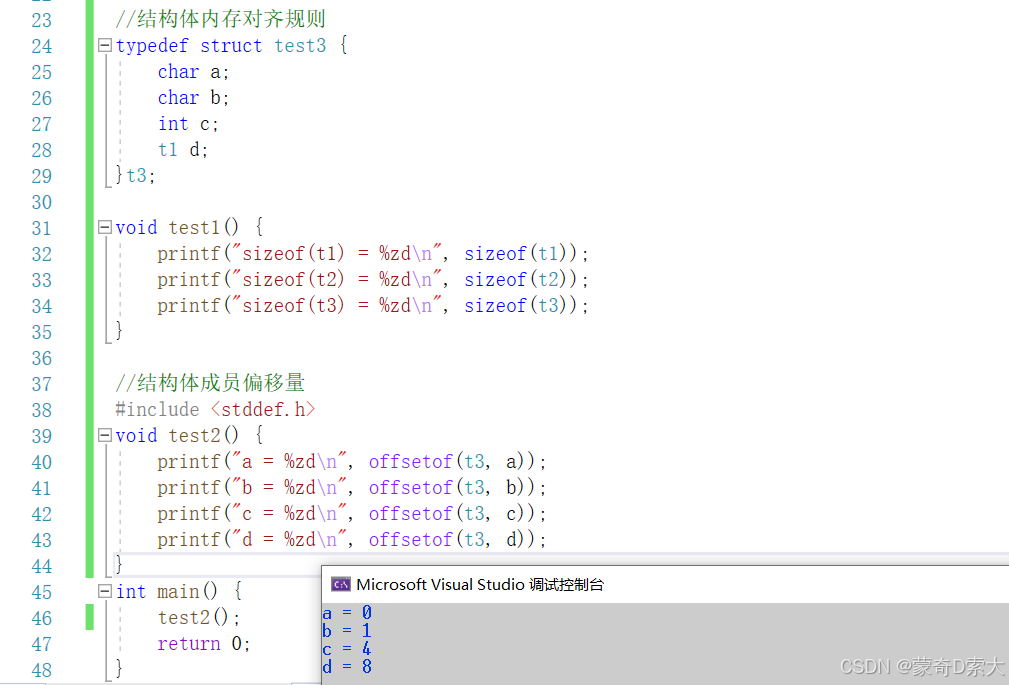
Task: Click line number 46 in the gutter
Action: point(42,619)
